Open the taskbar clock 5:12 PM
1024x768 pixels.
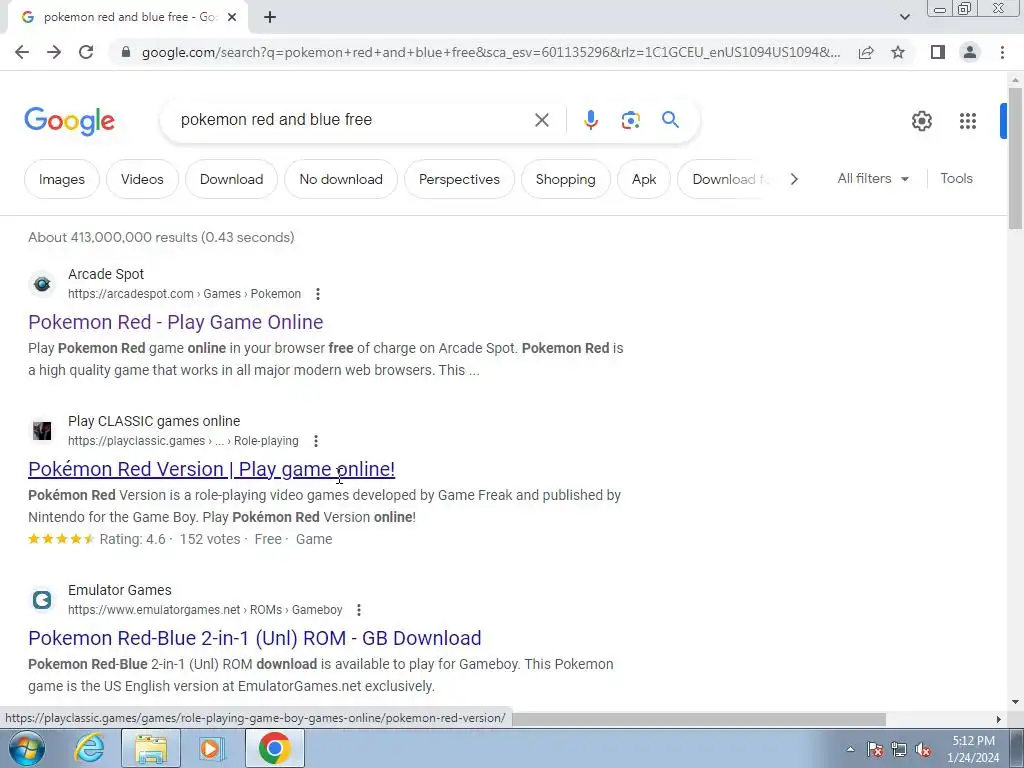(x=973, y=749)
